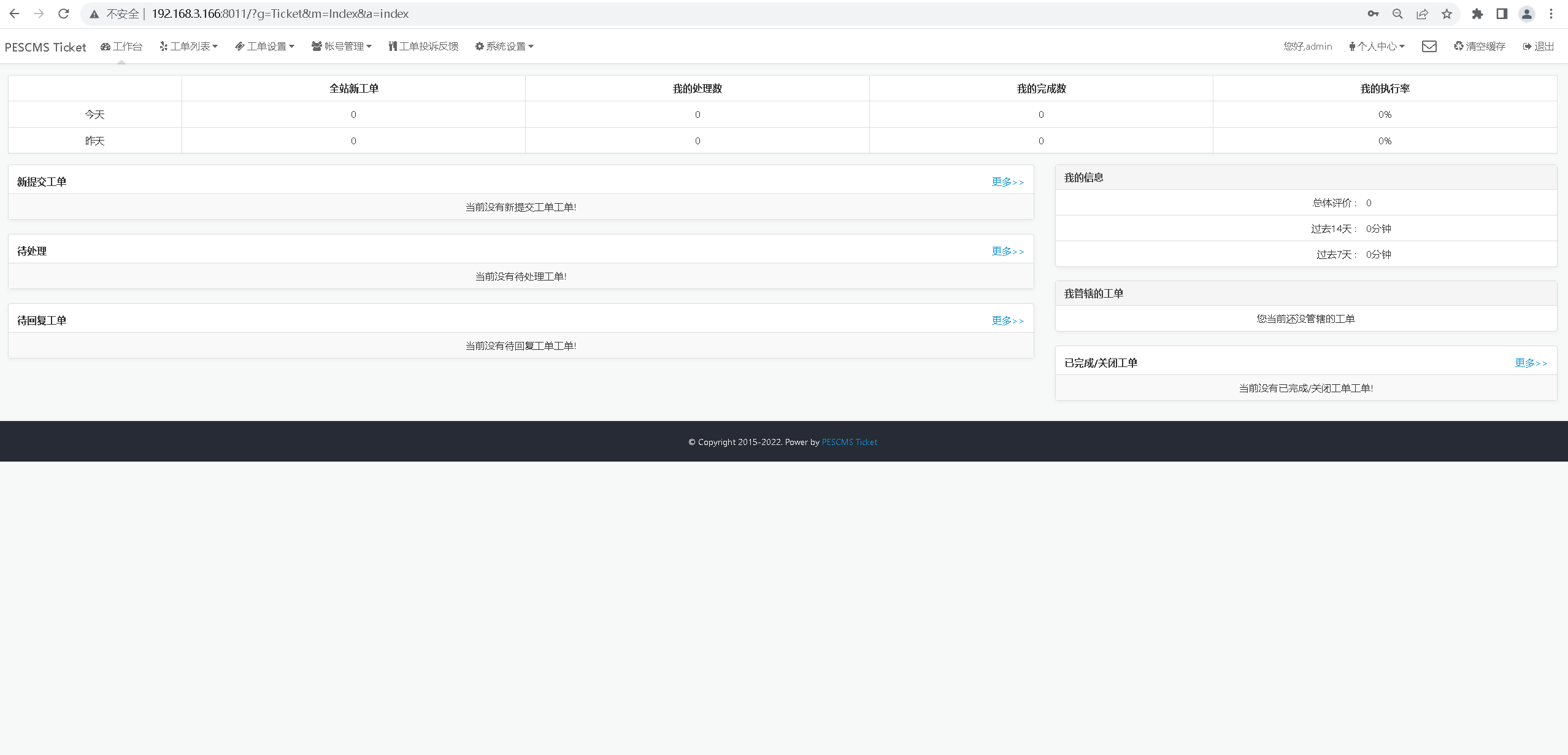Click the share page icon

(x=1422, y=14)
